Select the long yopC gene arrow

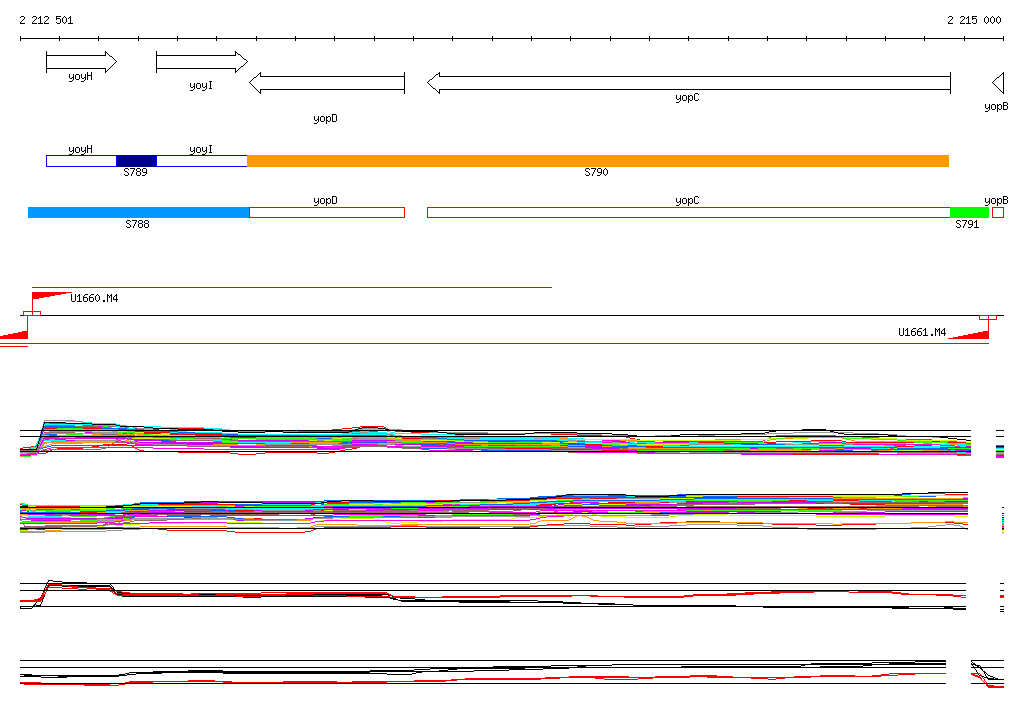click(688, 83)
